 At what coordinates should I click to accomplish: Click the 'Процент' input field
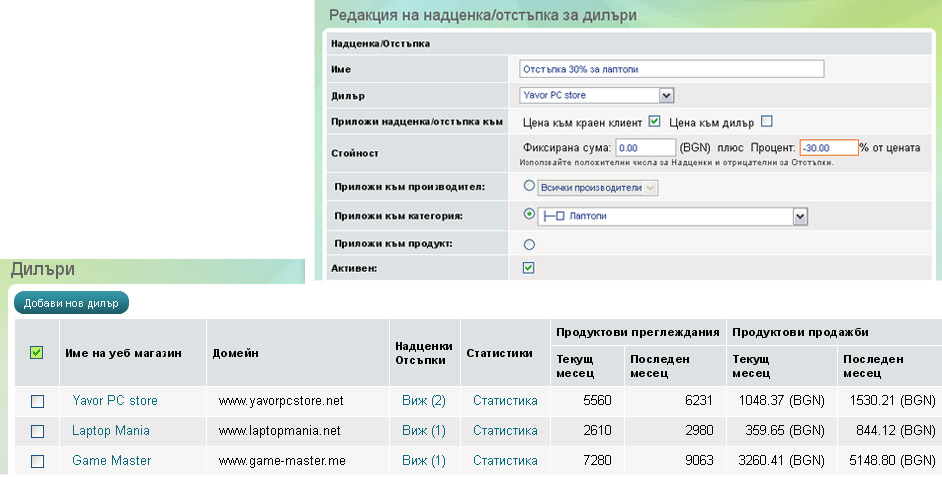point(828,147)
